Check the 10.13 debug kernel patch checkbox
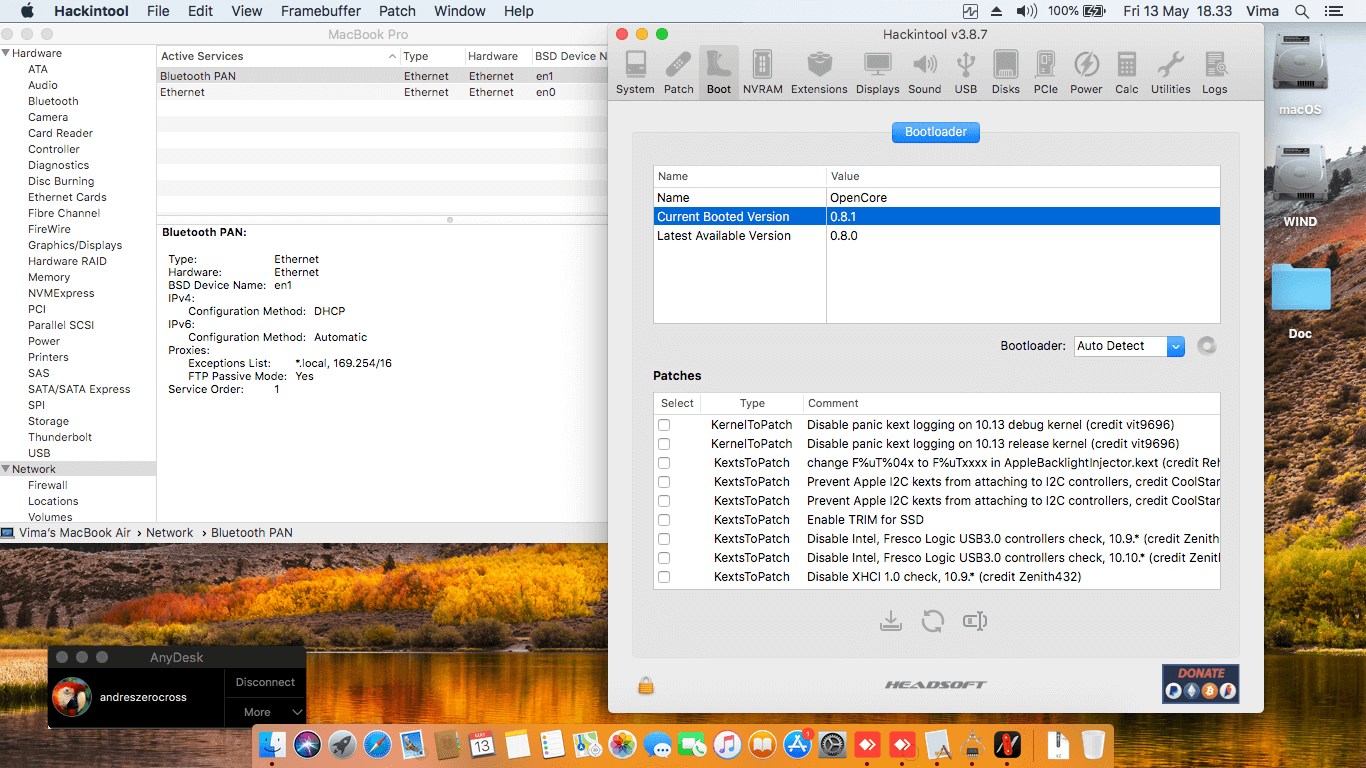 point(664,425)
